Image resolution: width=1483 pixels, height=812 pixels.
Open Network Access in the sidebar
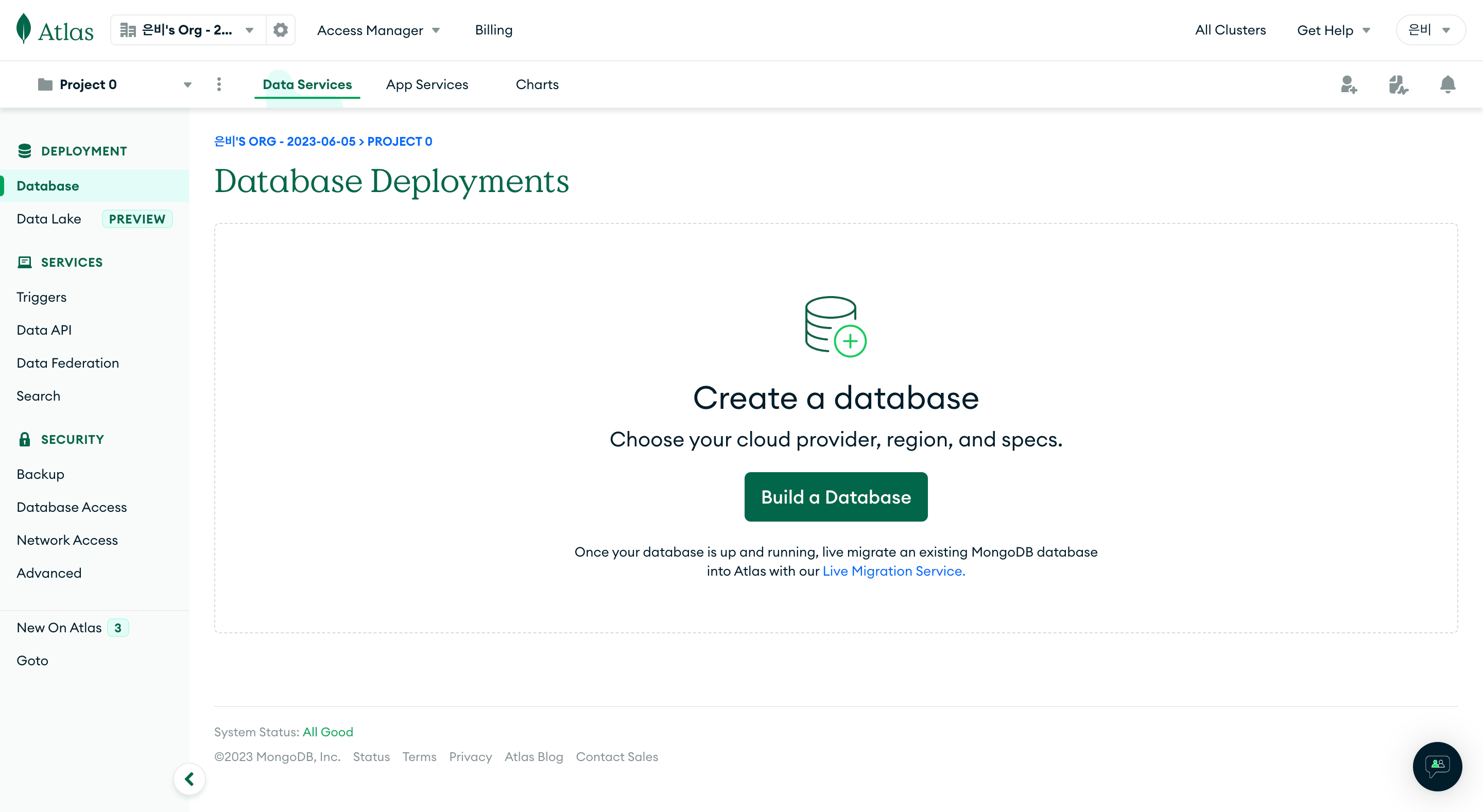67,540
